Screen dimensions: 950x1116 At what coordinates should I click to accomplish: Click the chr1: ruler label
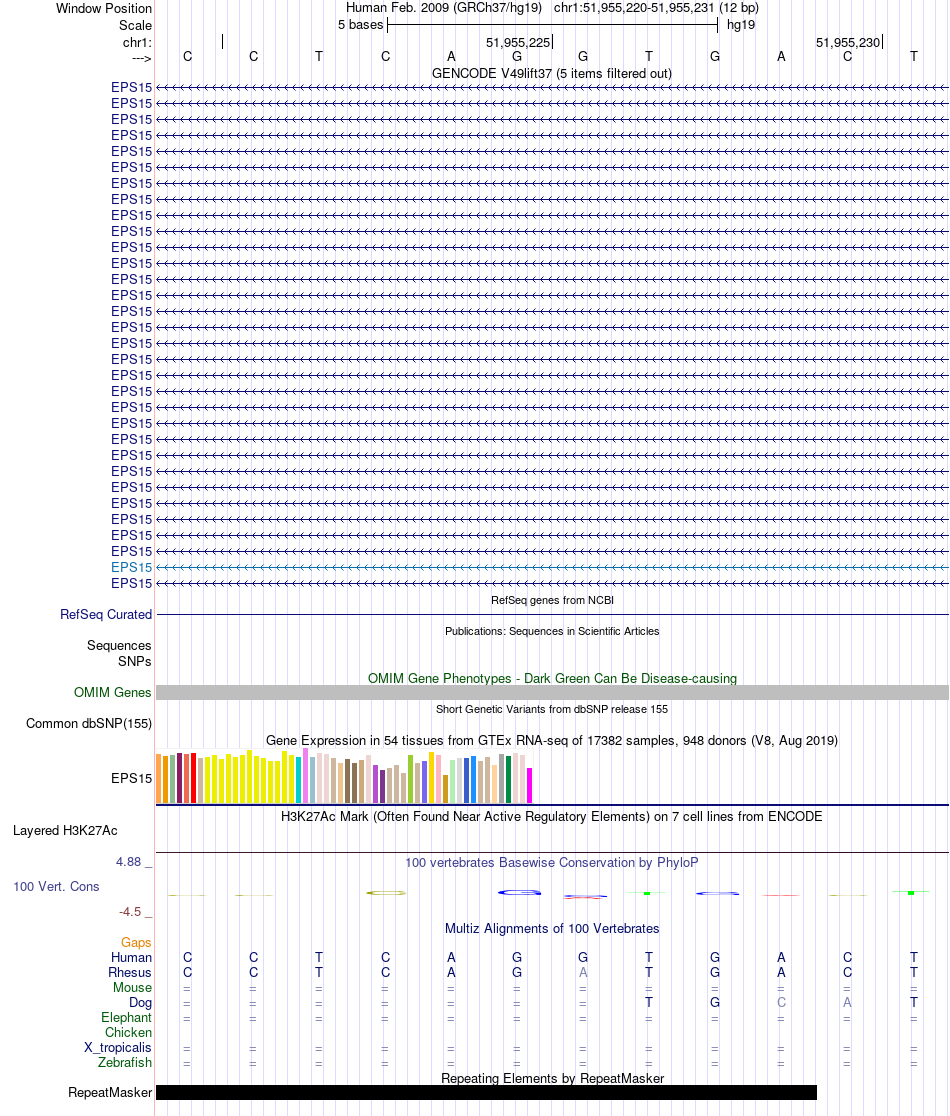tap(137, 43)
